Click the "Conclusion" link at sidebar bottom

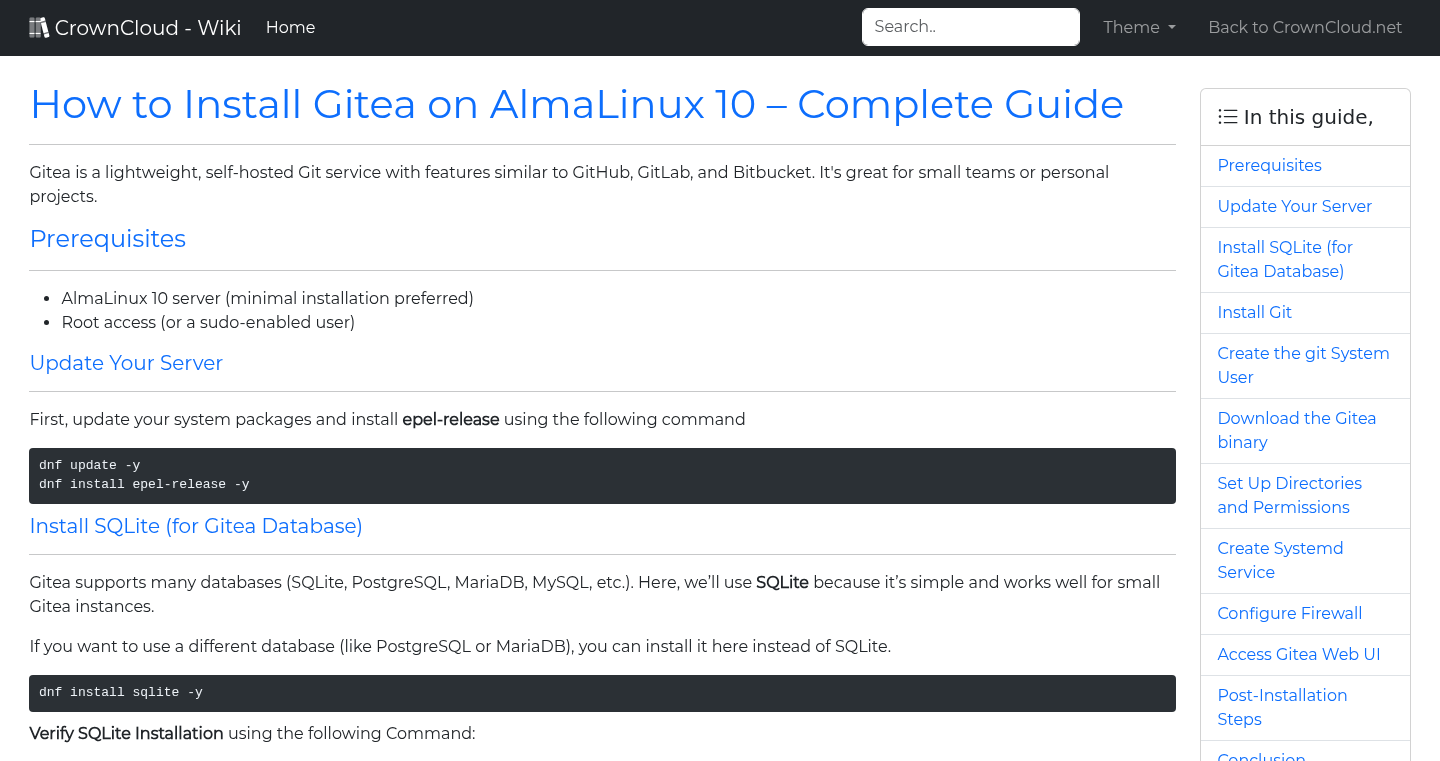(1261, 756)
